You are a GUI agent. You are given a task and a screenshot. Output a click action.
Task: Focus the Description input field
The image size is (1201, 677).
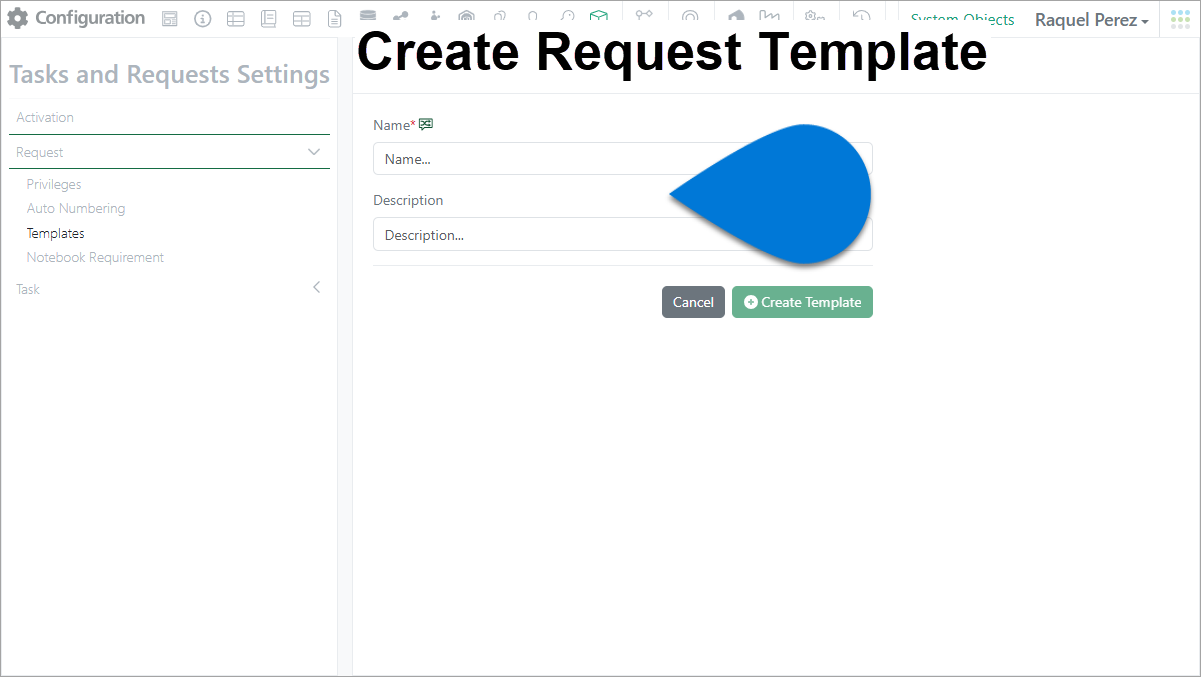(622, 235)
